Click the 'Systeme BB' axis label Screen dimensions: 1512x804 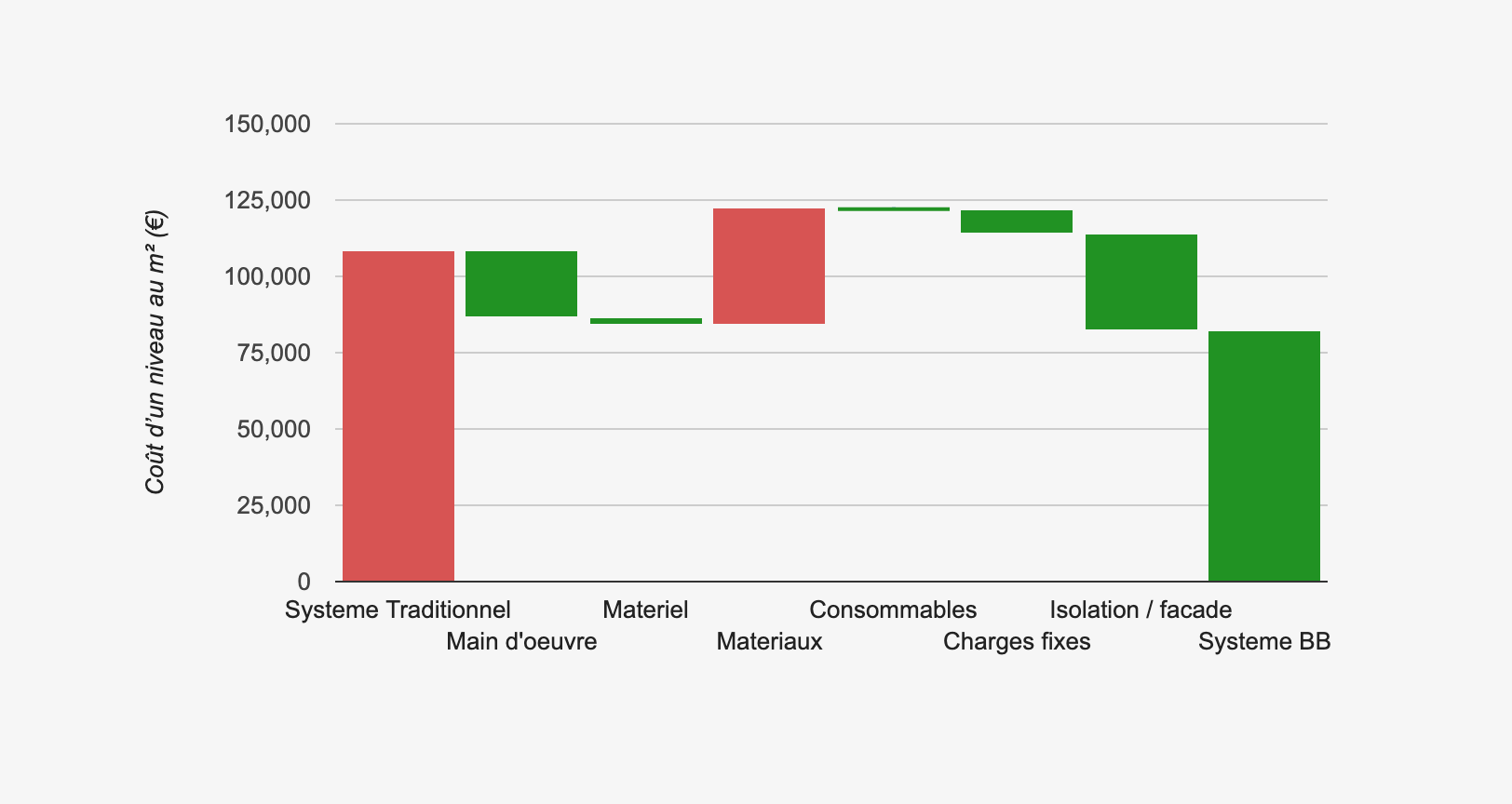coord(1264,642)
